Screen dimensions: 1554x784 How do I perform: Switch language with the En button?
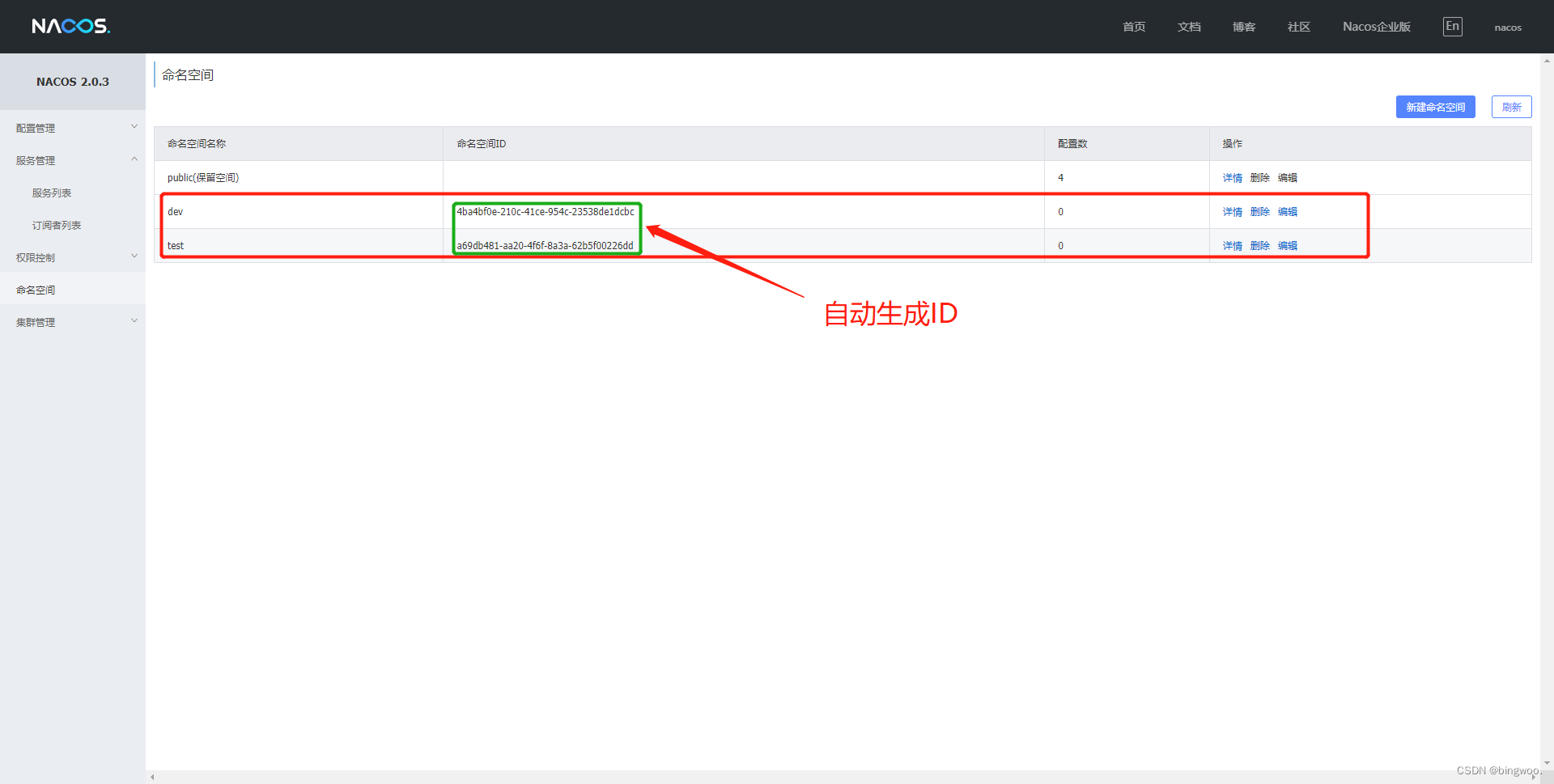[x=1453, y=27]
